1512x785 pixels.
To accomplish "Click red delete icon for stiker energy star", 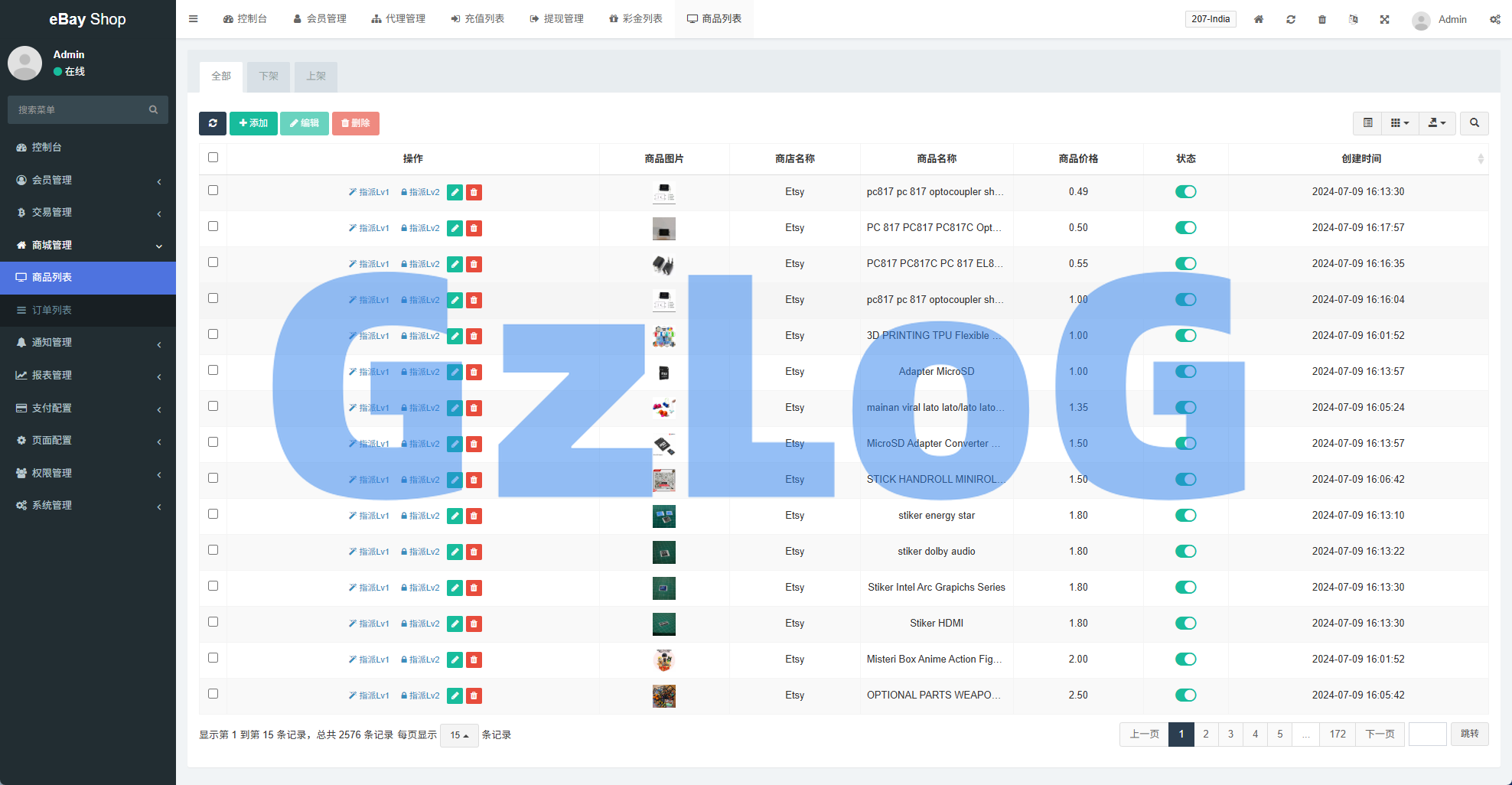I will tap(474, 516).
